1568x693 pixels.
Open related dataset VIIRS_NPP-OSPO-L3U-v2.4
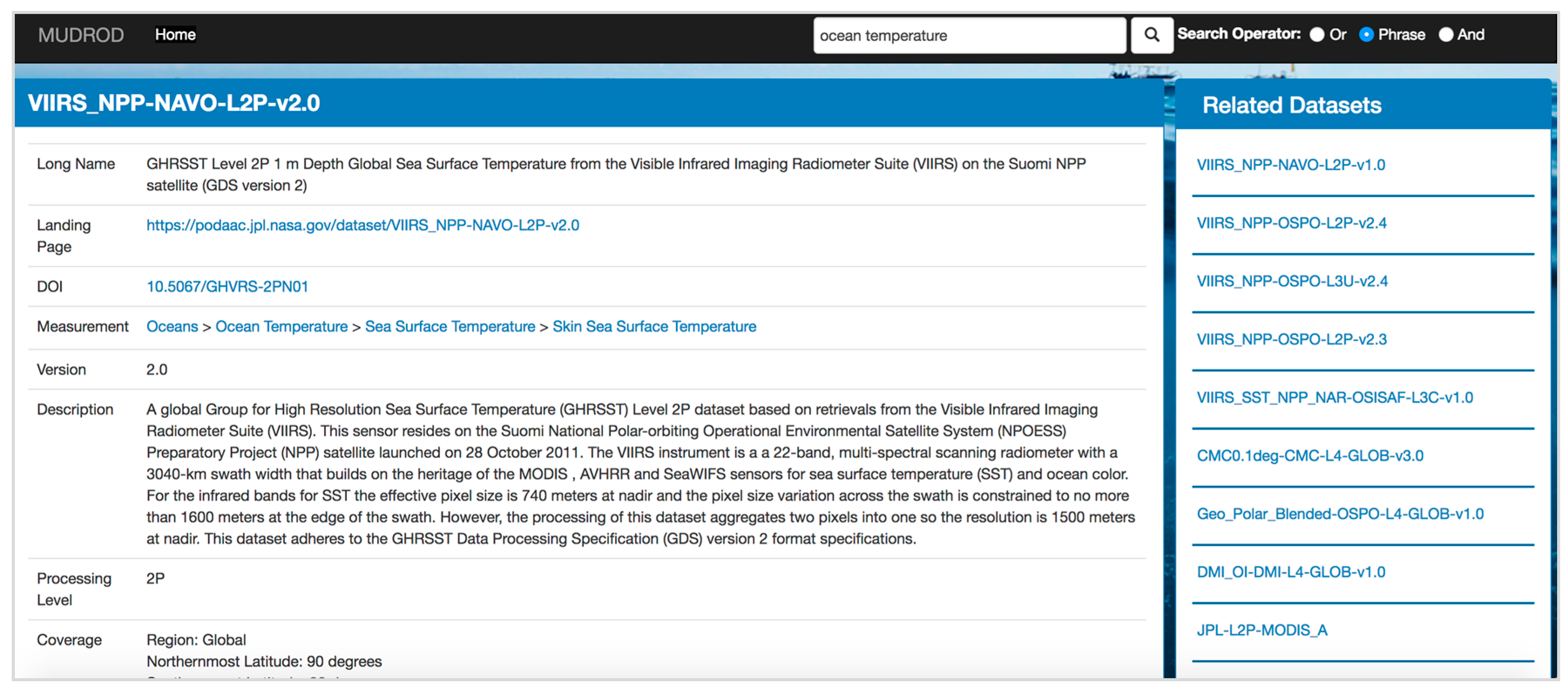1291,282
